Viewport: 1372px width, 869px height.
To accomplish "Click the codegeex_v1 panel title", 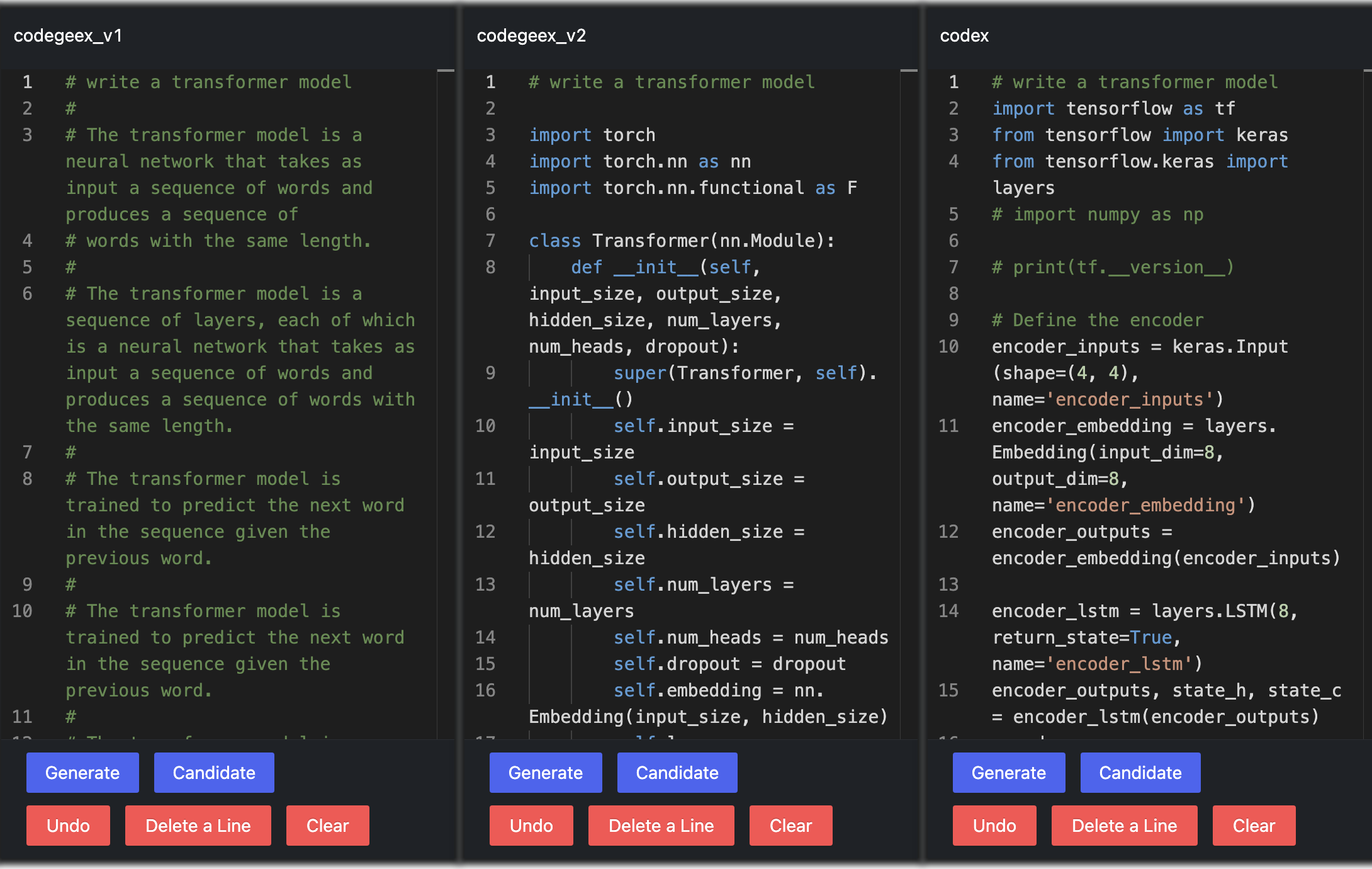I will tap(68, 36).
